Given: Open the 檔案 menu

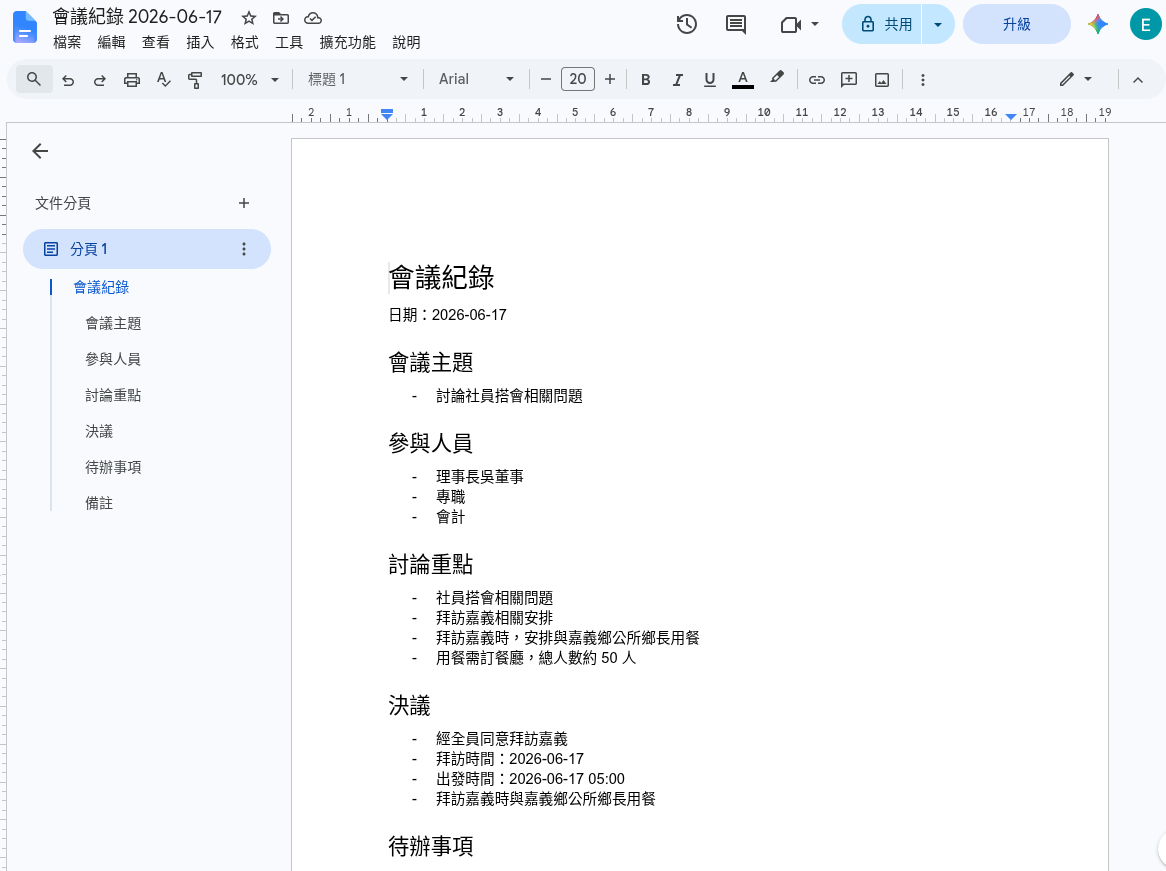Looking at the screenshot, I should tap(67, 42).
